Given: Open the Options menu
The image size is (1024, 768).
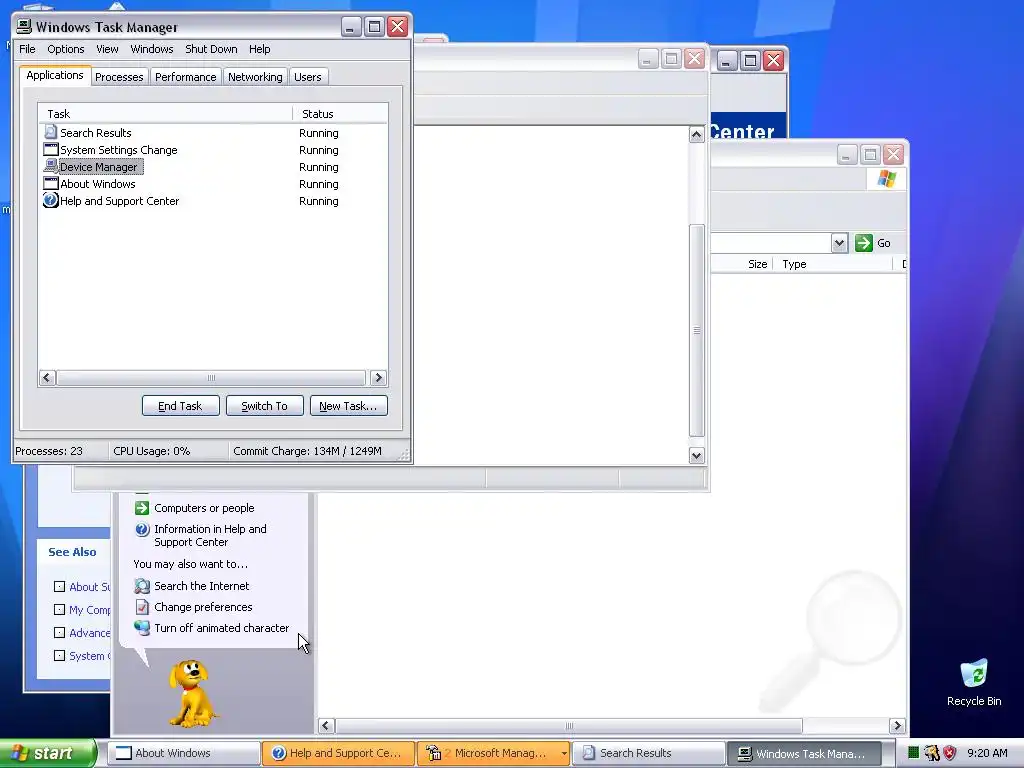Looking at the screenshot, I should (65, 49).
